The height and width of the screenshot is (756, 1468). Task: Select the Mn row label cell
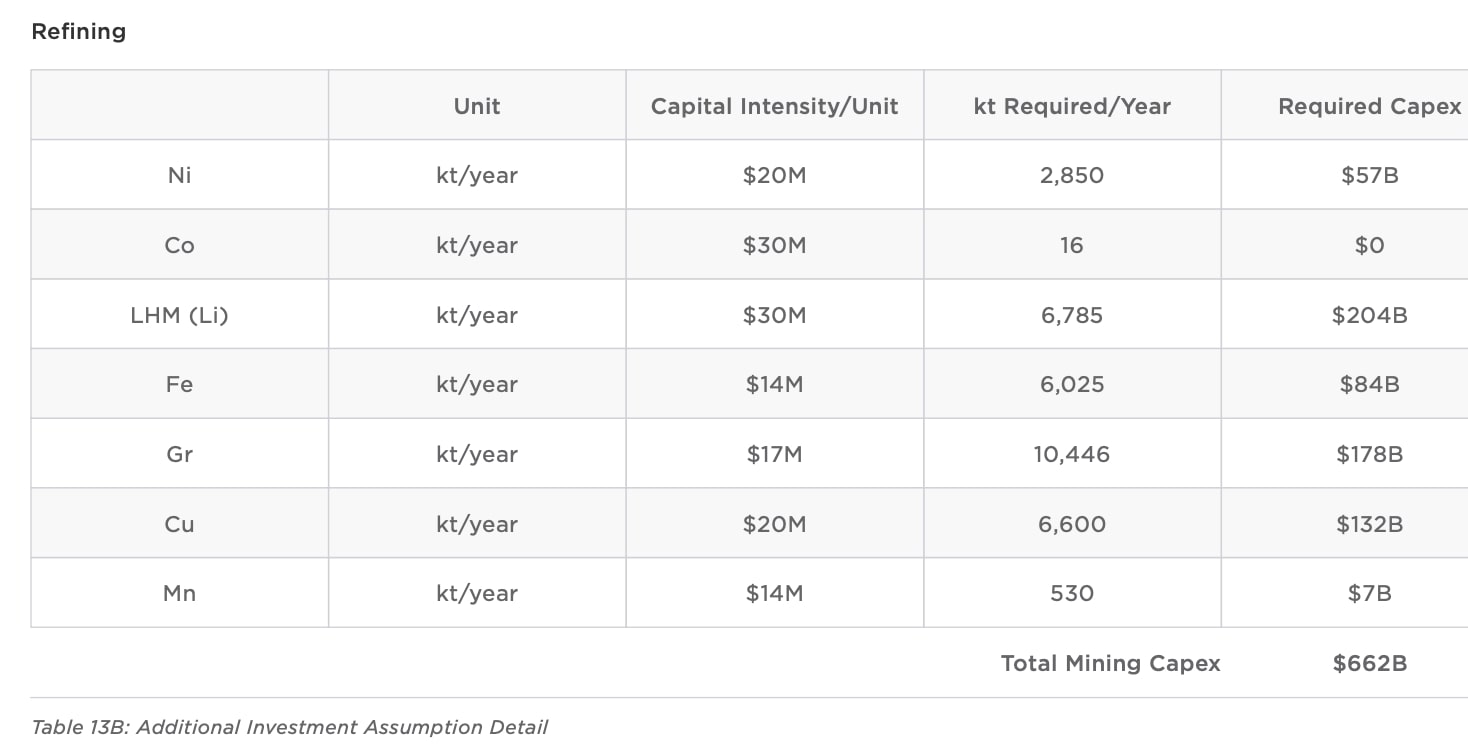click(x=179, y=593)
